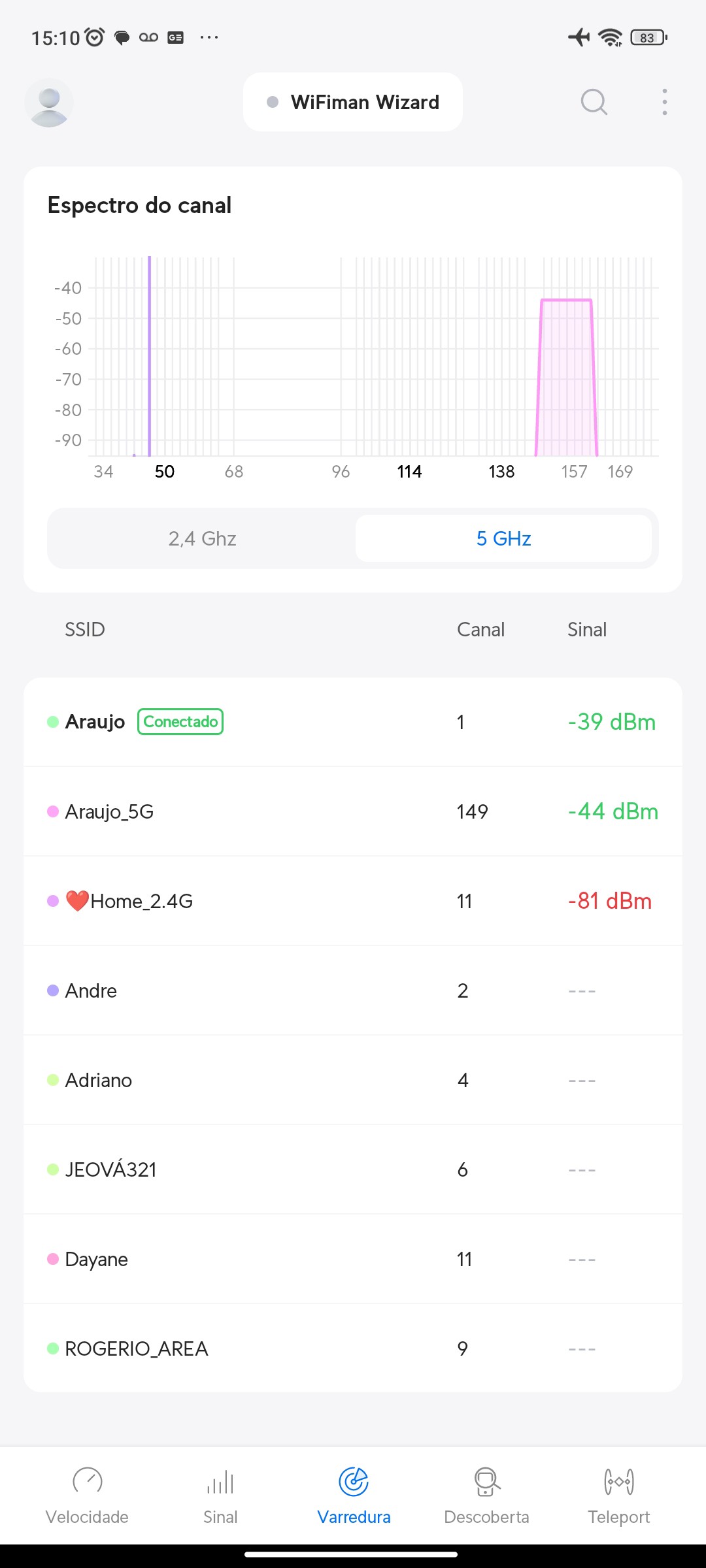Select the JEOVÁ321 network row
Viewport: 706px width, 1568px height.
click(x=353, y=1169)
